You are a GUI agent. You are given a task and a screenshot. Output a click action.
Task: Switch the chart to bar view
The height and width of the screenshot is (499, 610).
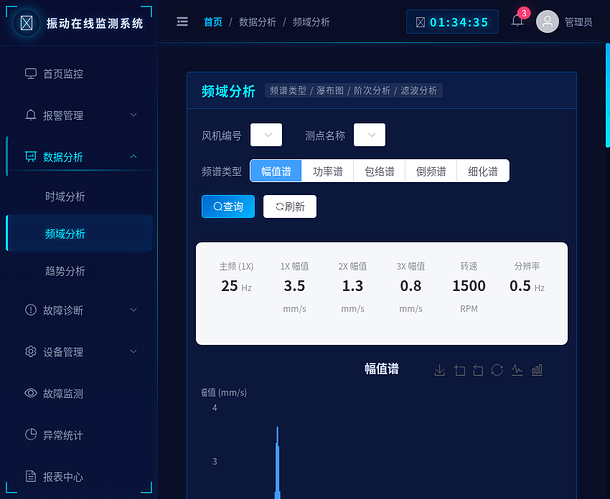click(x=537, y=370)
